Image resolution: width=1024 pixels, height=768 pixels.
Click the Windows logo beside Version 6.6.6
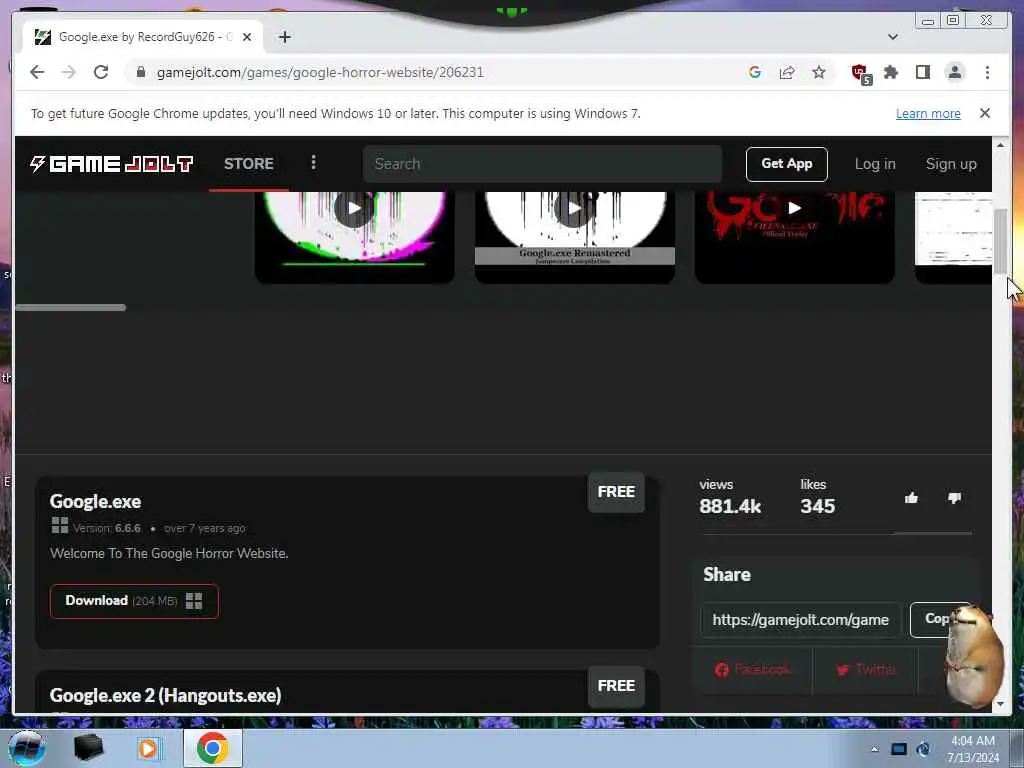click(x=59, y=525)
